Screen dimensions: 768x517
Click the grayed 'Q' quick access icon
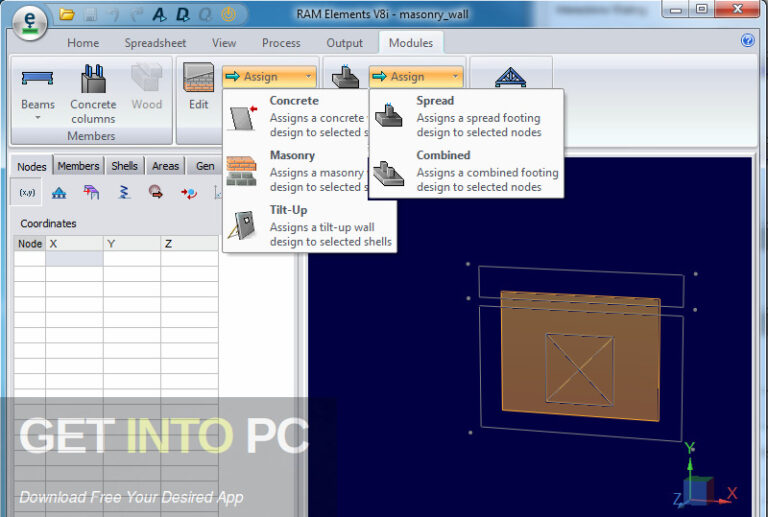click(x=205, y=15)
